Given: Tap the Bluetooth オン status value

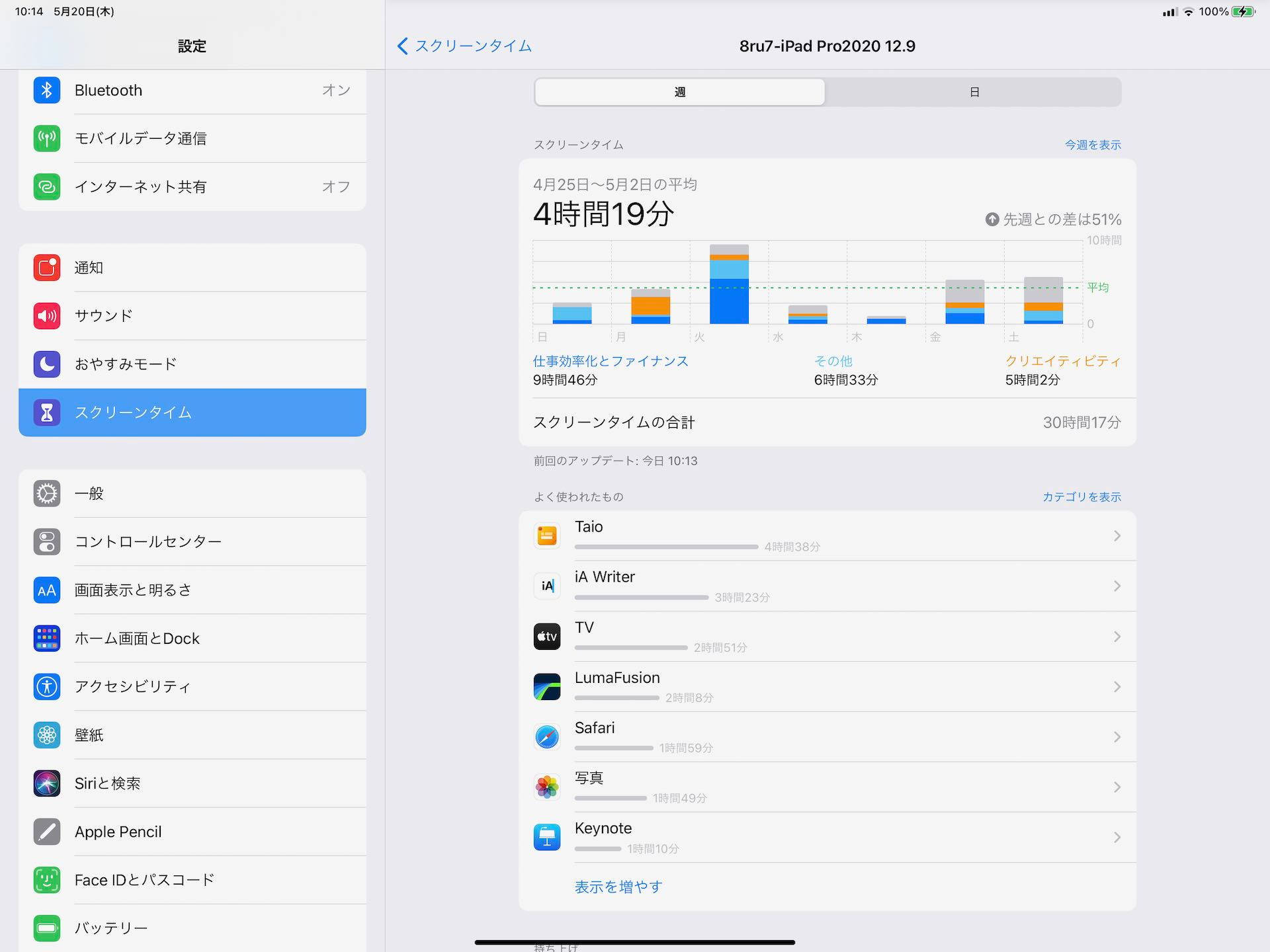Looking at the screenshot, I should (x=336, y=90).
